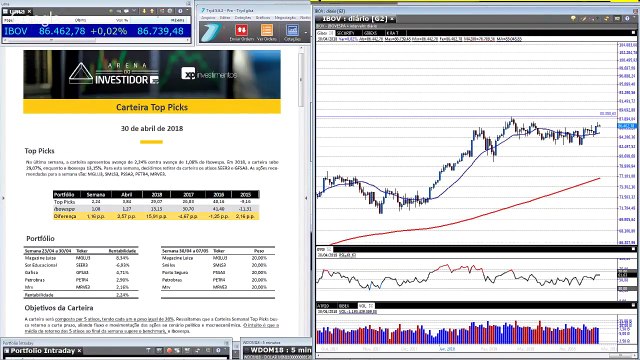Click the +0,02% variation cell

pos(109,31)
